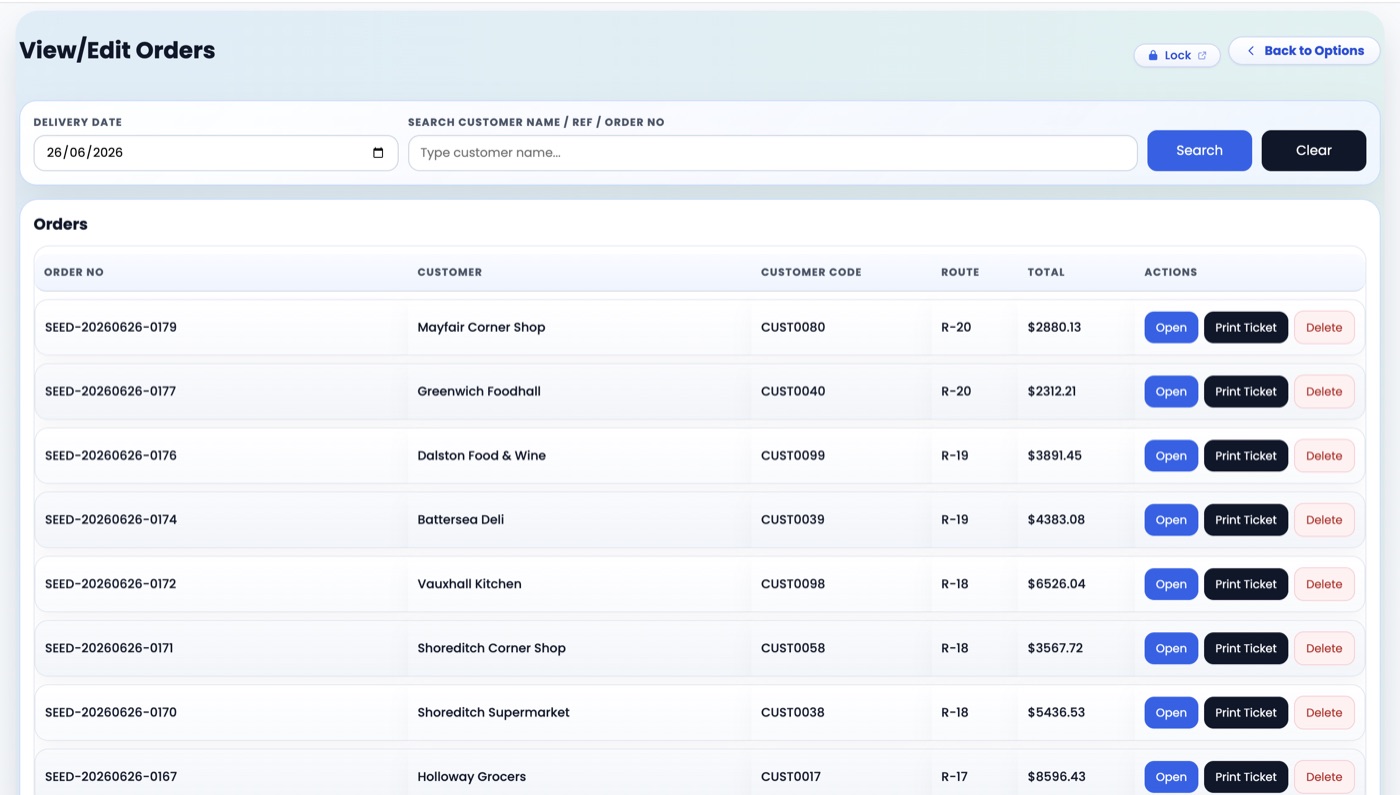Screen dimensions: 1400x795
Task: Click customer code CUST0080
Action: 793,327
